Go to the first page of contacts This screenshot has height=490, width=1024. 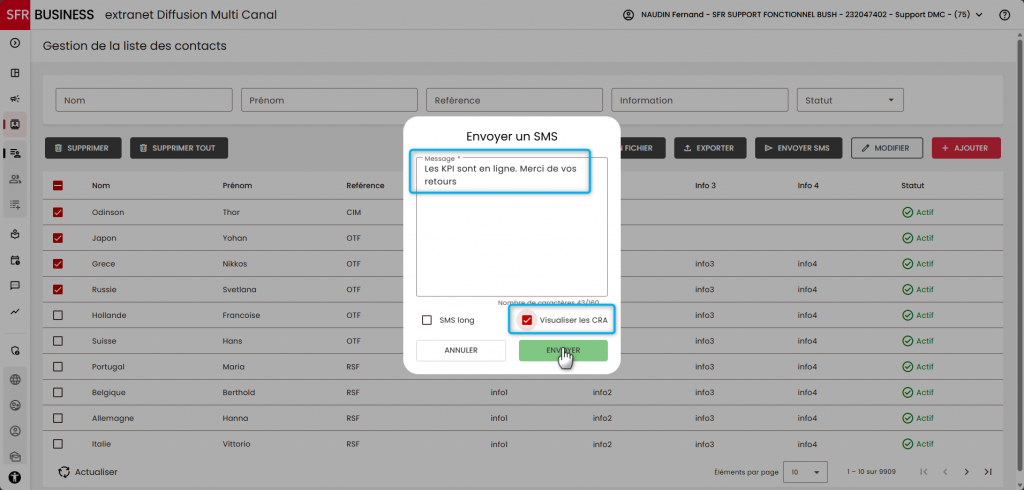coord(923,472)
